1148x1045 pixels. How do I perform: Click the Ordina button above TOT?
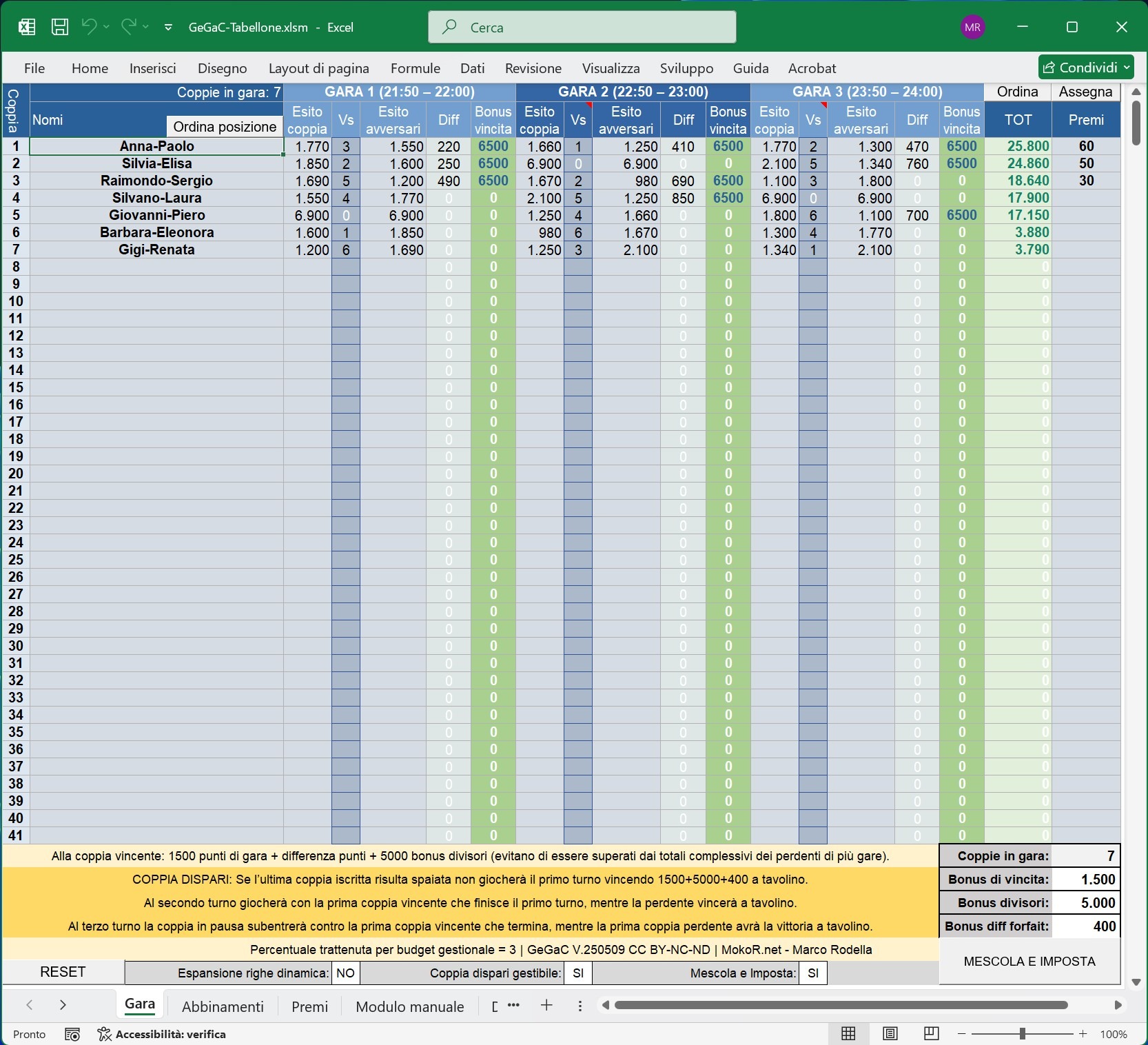coord(1017,92)
